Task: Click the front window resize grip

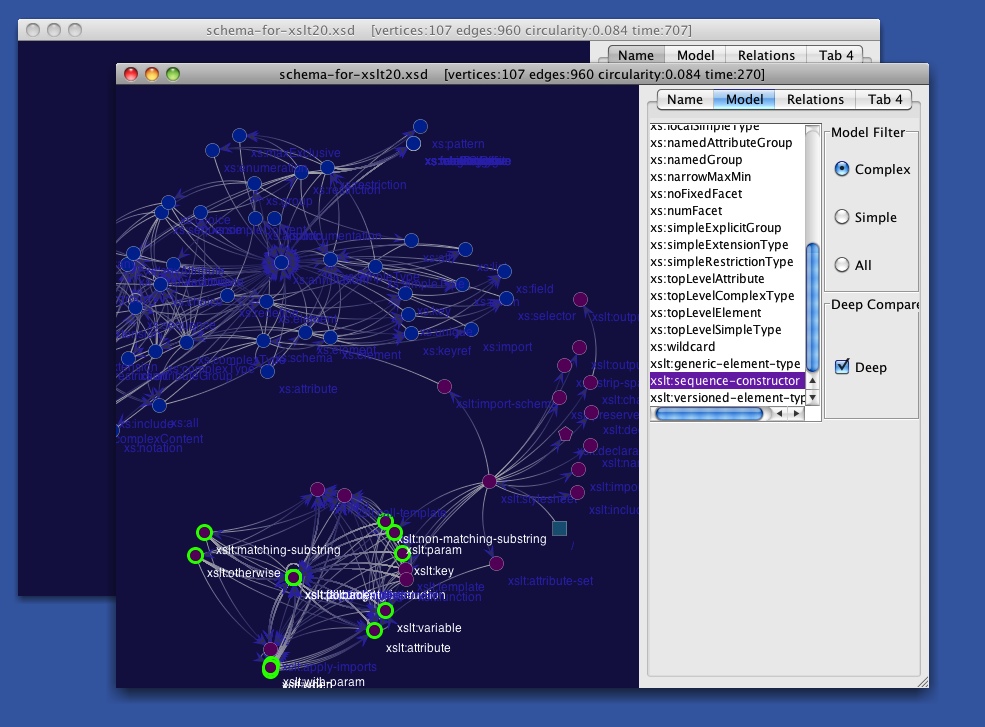Action: (x=922, y=682)
